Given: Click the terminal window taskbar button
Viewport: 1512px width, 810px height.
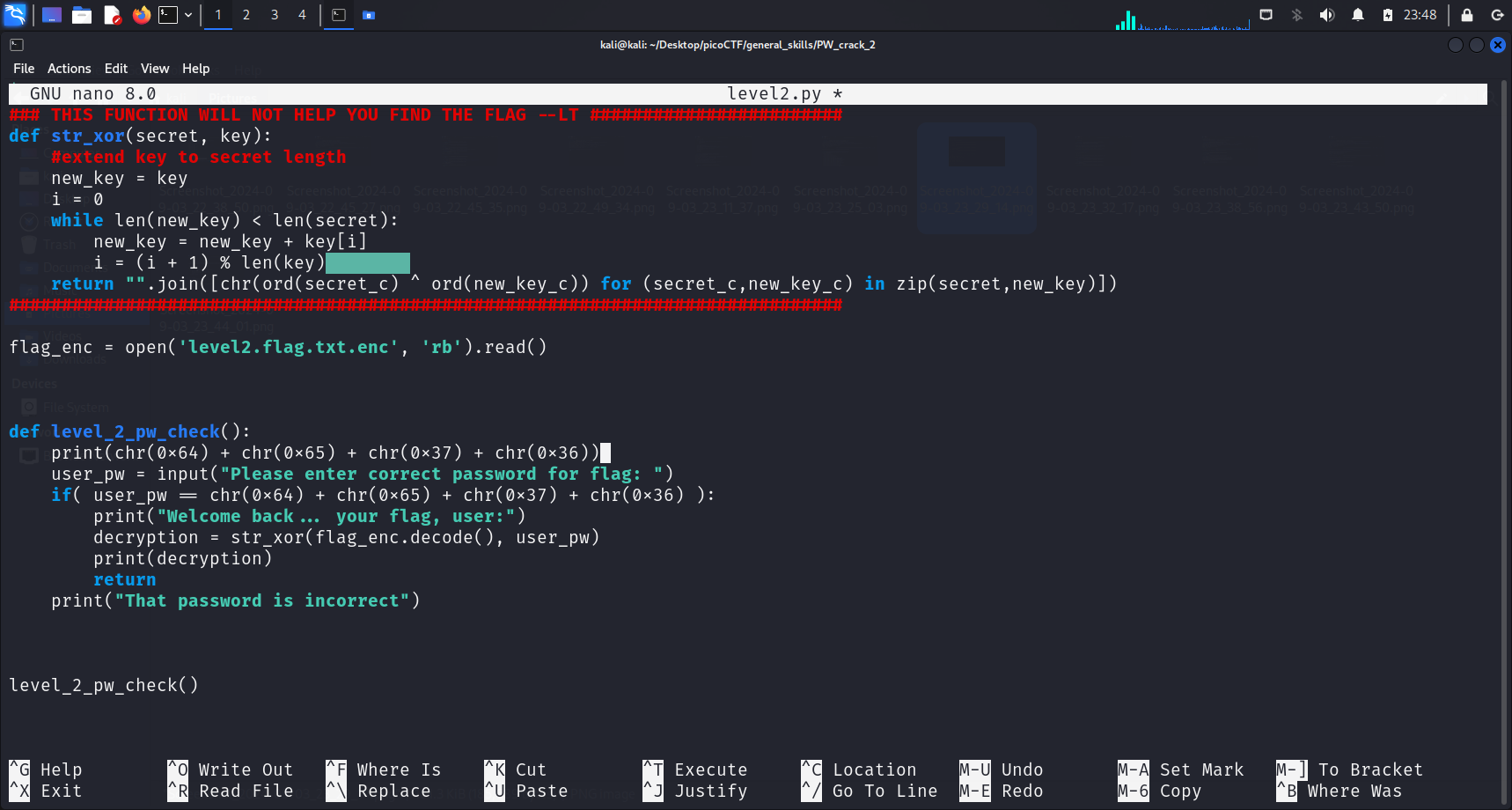Looking at the screenshot, I should (339, 15).
